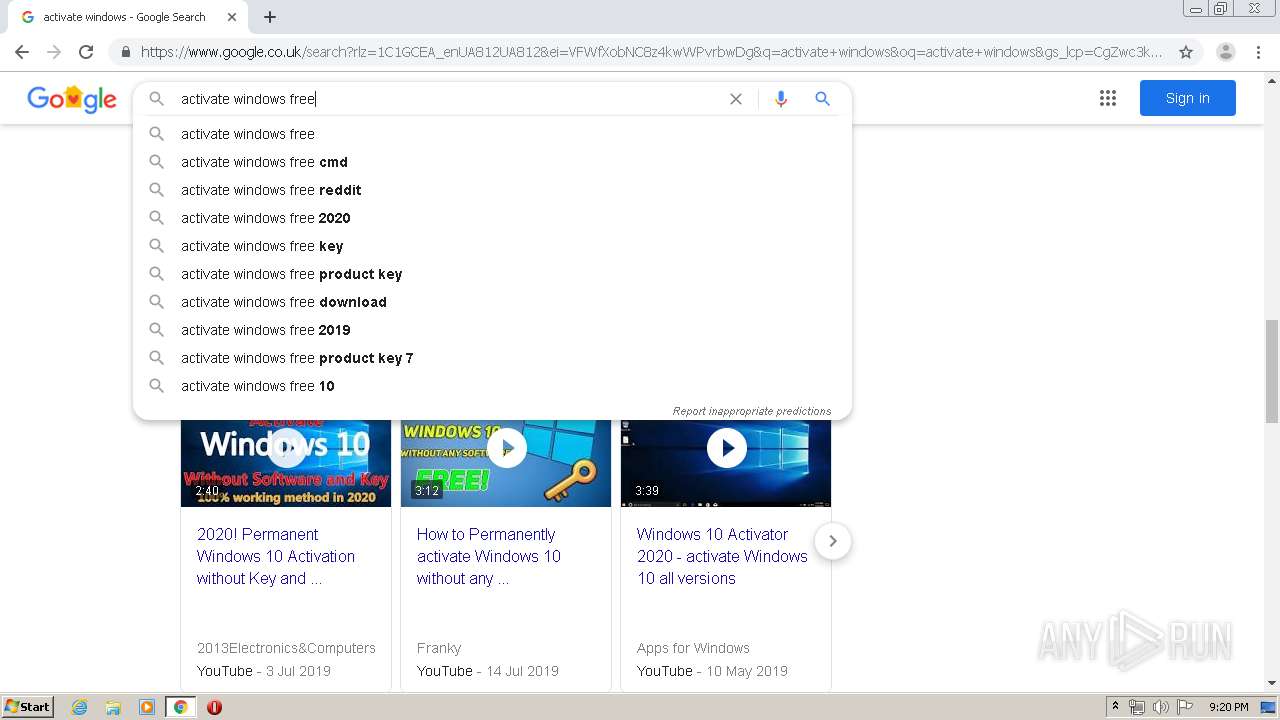
Task: Open 'How to Permanently activate Windows 10' link
Action: (489, 556)
